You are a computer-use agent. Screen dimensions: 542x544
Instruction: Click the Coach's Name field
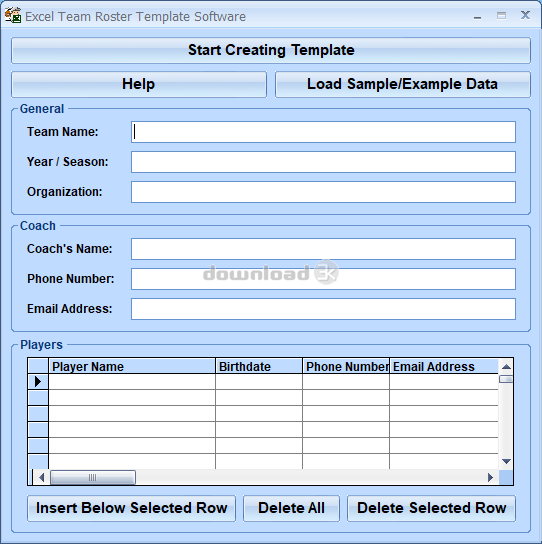(323, 249)
